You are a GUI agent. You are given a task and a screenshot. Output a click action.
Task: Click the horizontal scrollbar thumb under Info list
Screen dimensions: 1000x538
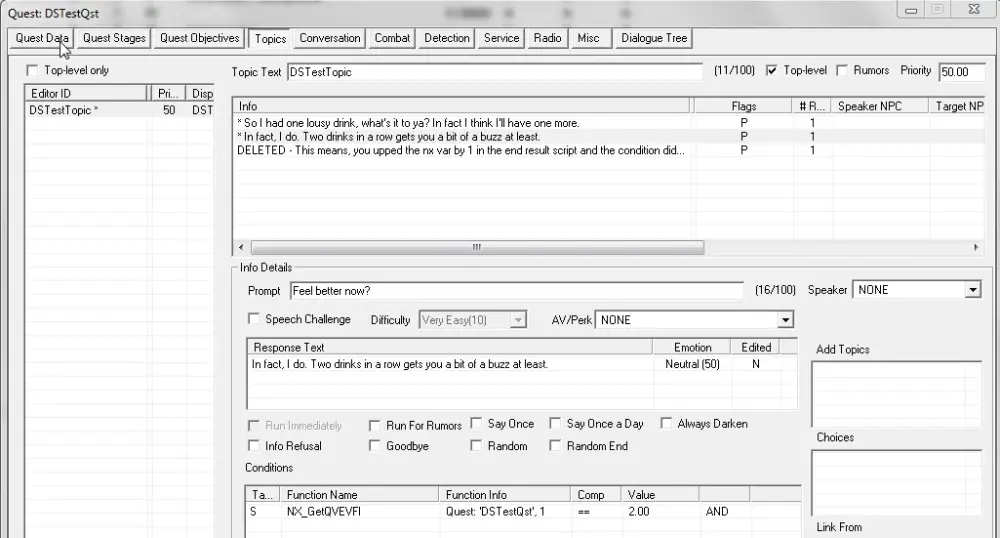pyautogui.click(x=477, y=247)
